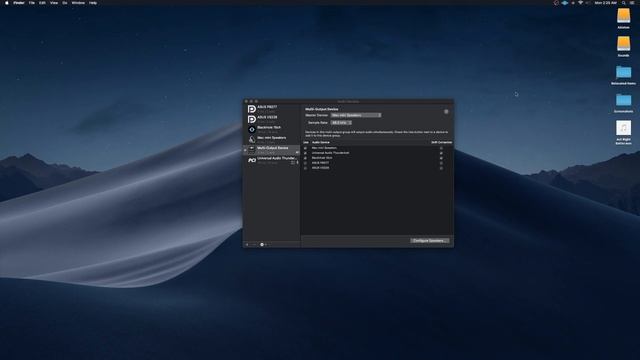Open the Go menu

(64, 3)
